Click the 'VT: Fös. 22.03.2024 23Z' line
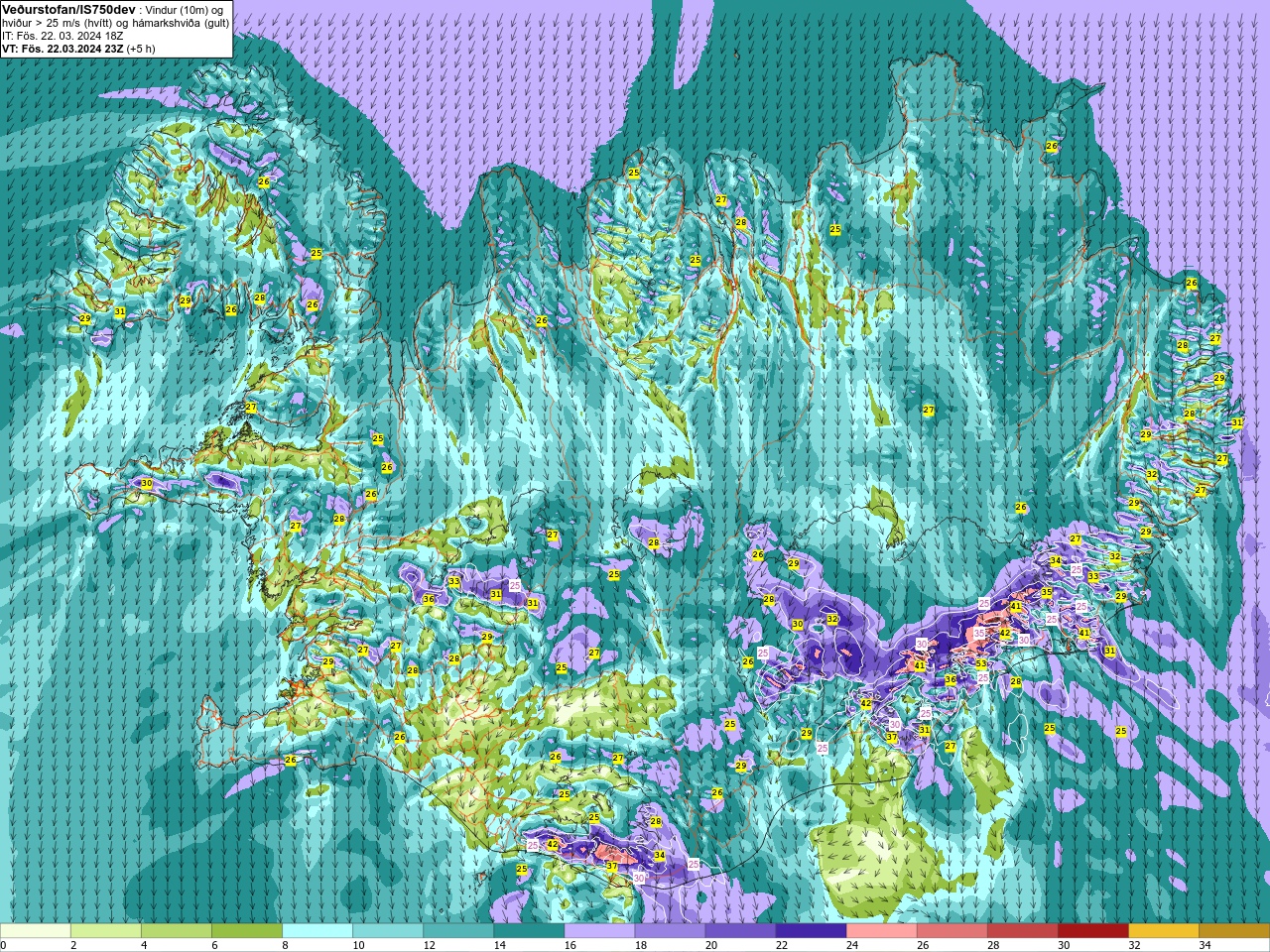This screenshot has width=1270, height=952. [x=63, y=48]
